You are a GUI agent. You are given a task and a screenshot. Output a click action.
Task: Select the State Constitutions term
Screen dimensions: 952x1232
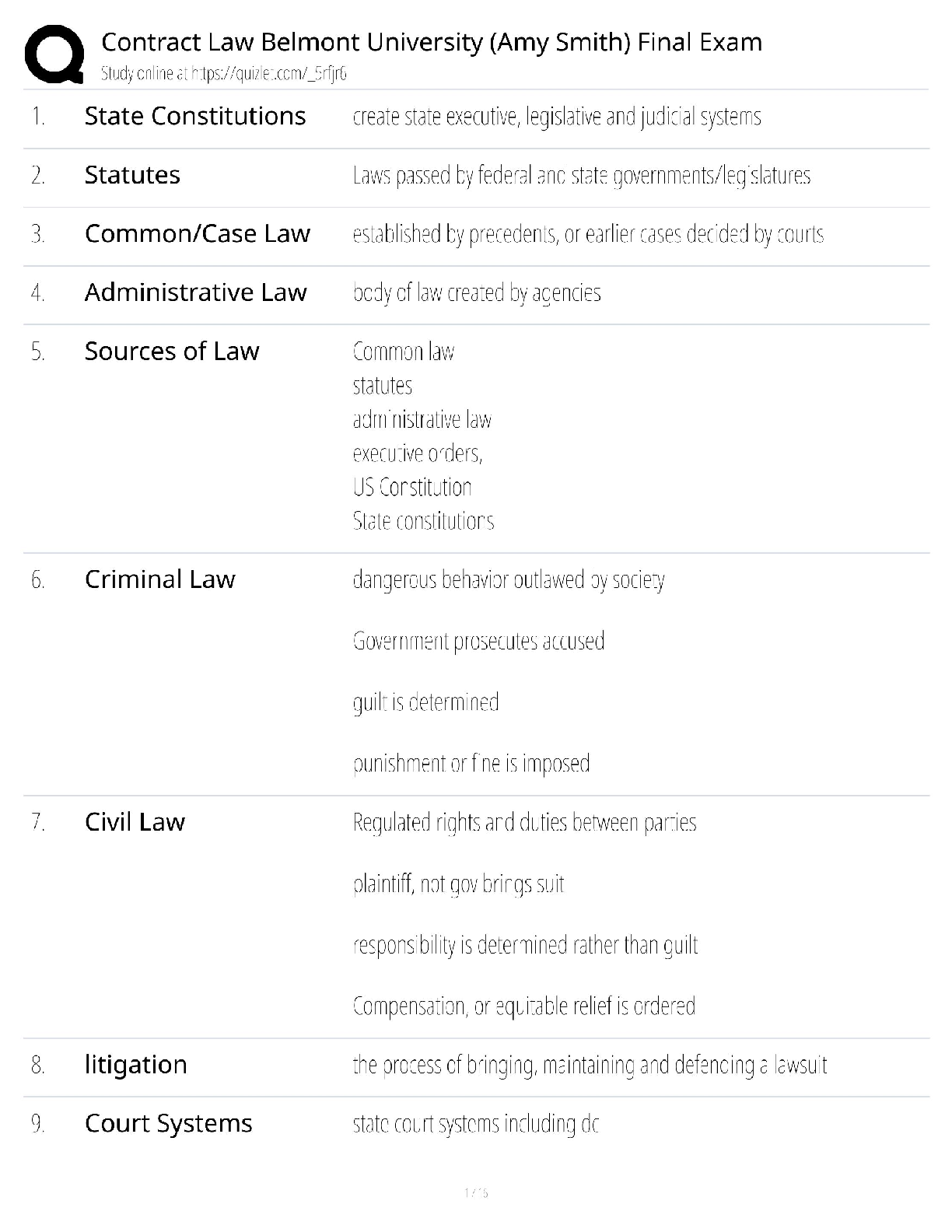point(194,116)
